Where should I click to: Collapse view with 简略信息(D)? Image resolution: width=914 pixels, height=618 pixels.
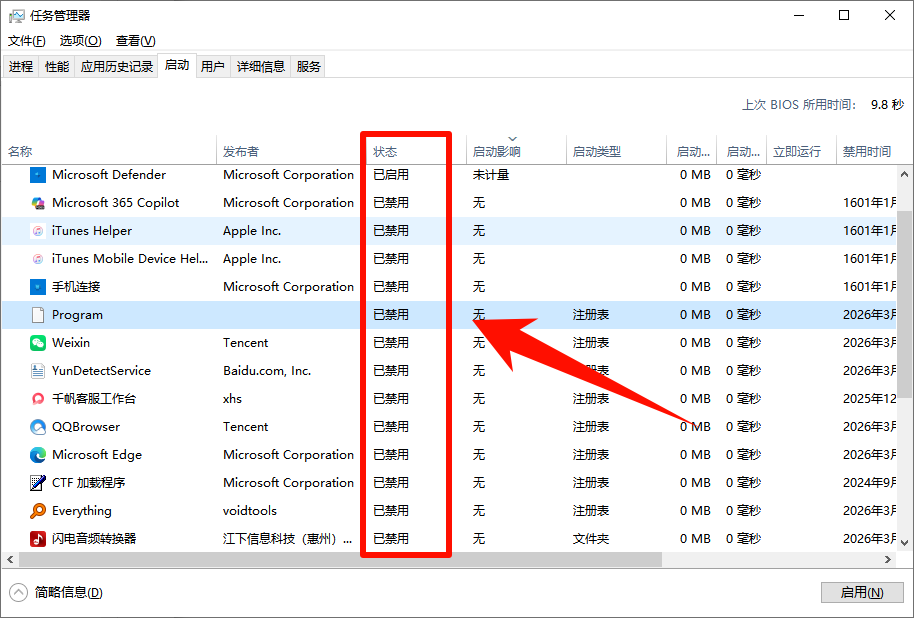(x=56, y=593)
